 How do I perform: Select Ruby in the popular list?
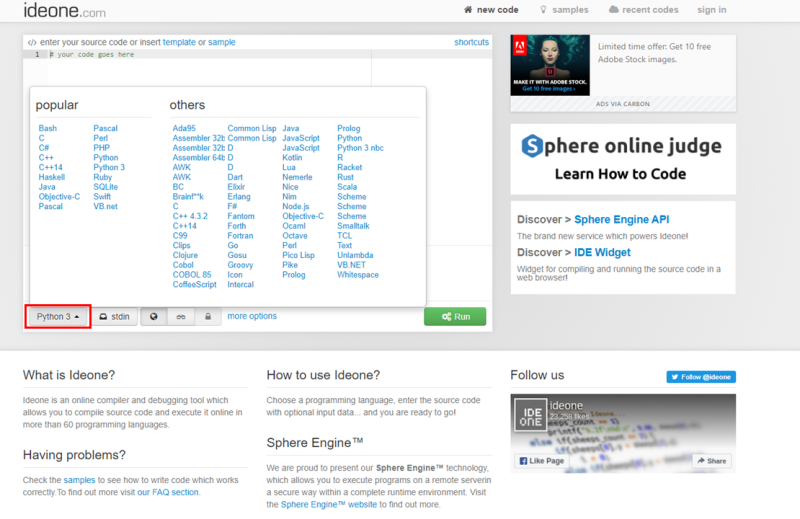tap(103, 177)
